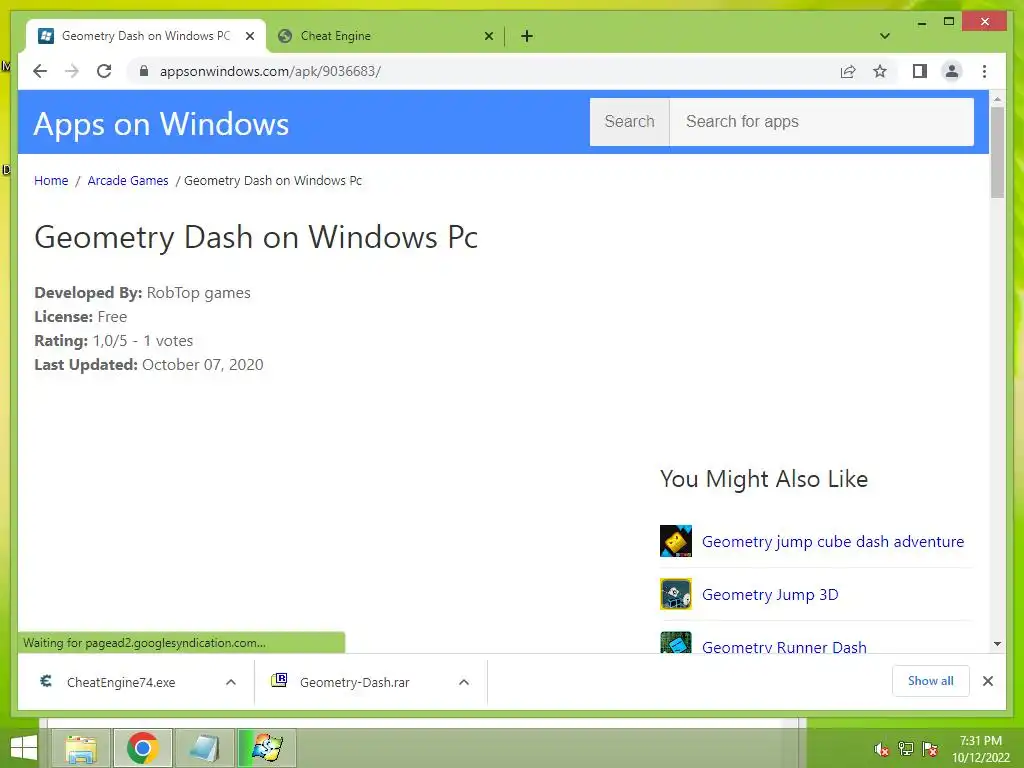The image size is (1024, 768).
Task: Click the scrollbar up arrow
Action: (997, 99)
